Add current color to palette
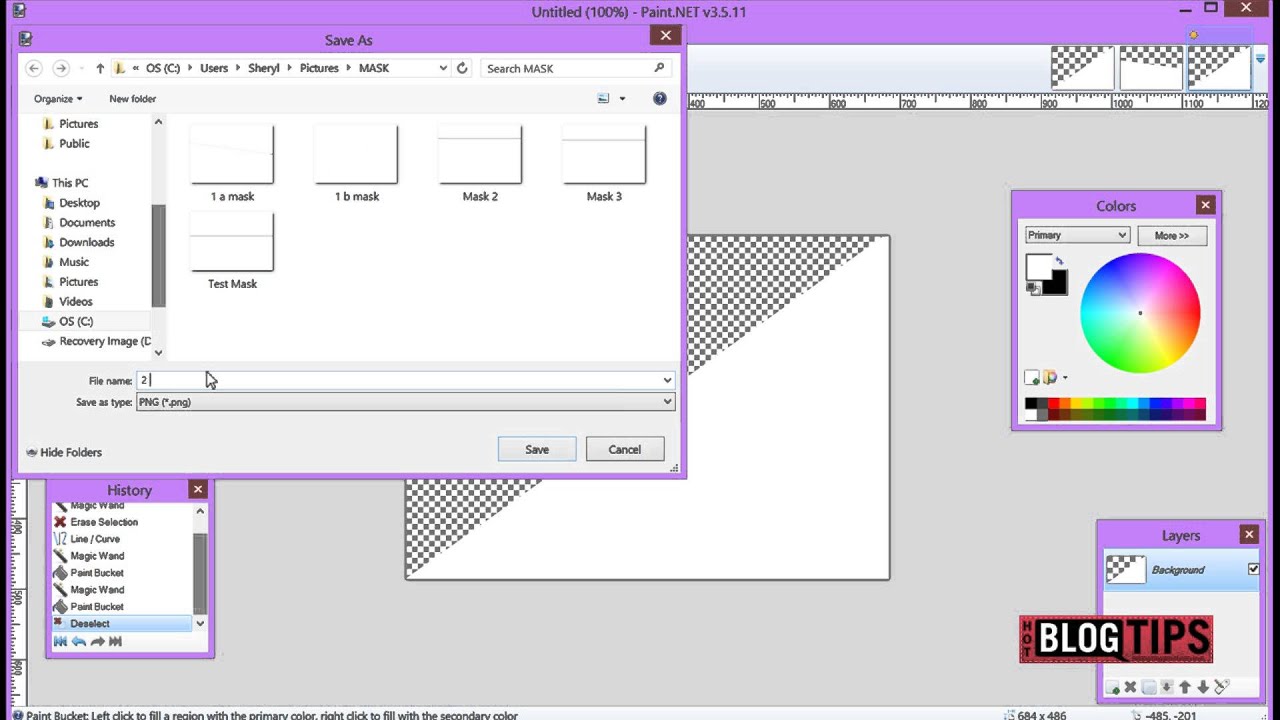 coord(1032,378)
